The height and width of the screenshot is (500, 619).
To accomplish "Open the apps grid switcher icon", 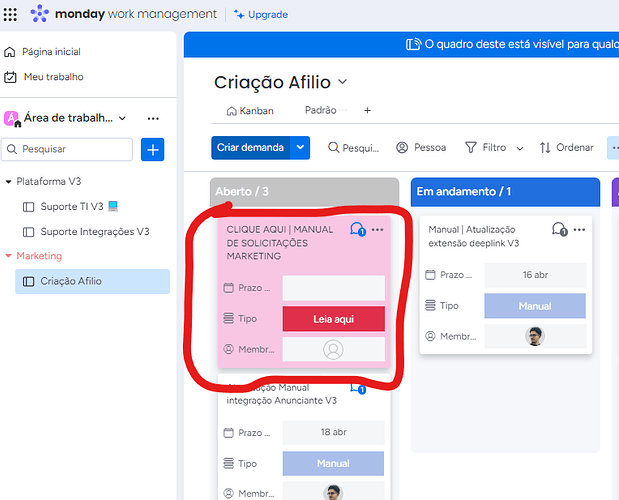I will (10, 15).
